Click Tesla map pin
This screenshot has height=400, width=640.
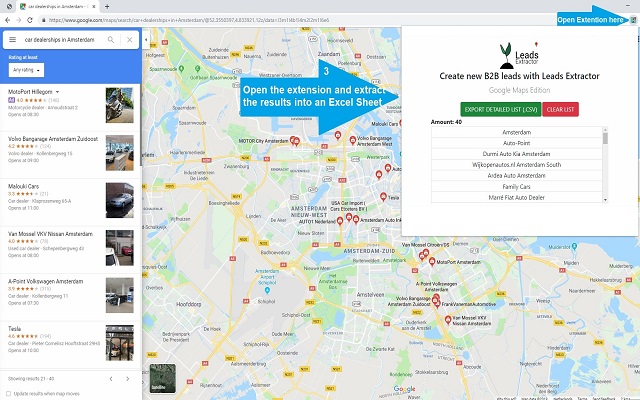(383, 197)
